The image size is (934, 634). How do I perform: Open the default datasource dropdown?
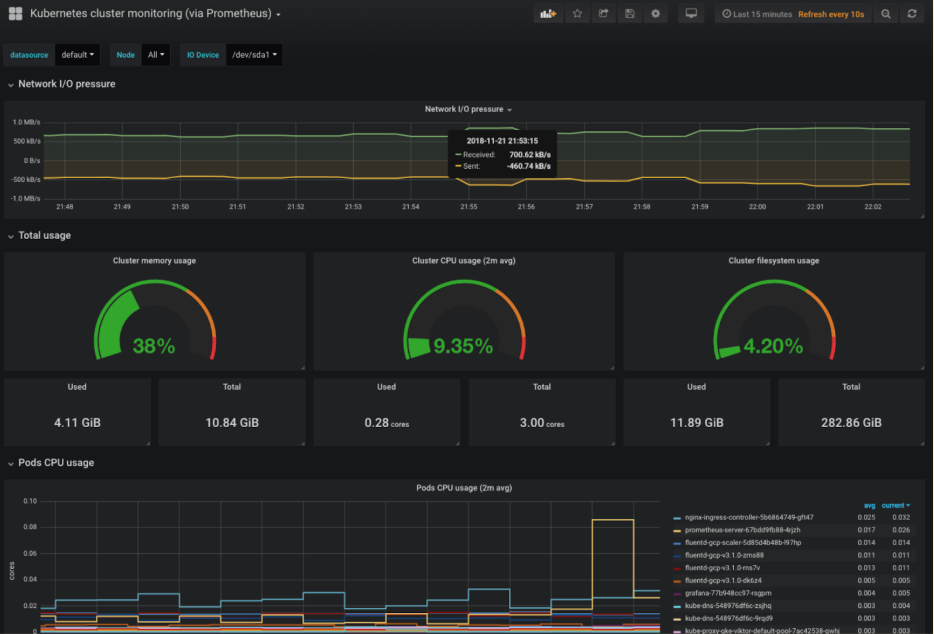click(77, 54)
